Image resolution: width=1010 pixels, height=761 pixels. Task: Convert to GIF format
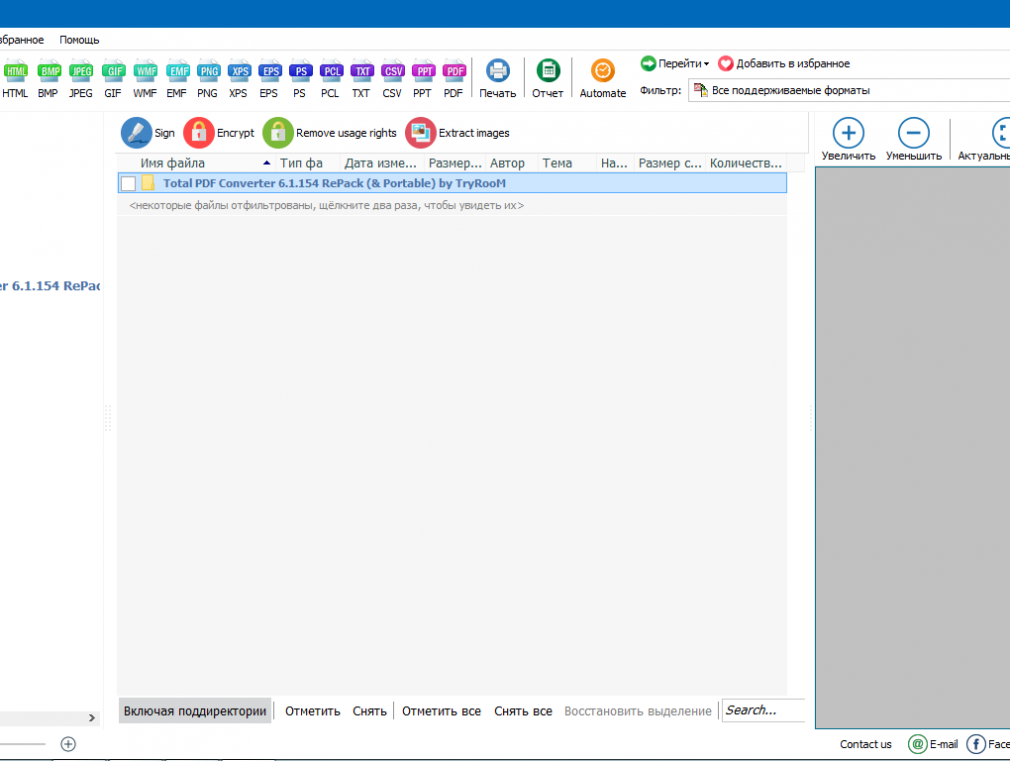pyautogui.click(x=113, y=79)
